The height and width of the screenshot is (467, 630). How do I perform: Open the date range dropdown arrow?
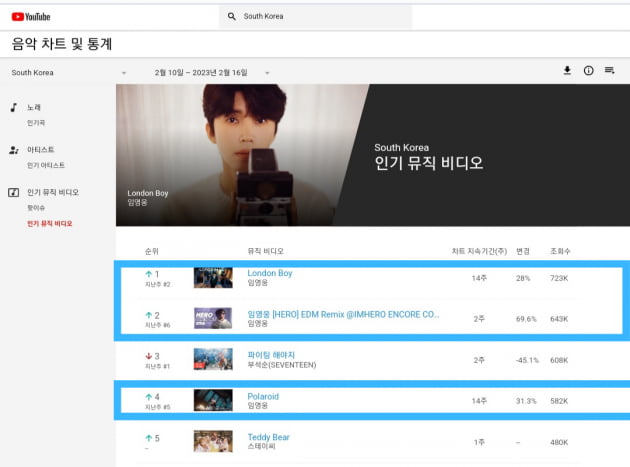(267, 73)
